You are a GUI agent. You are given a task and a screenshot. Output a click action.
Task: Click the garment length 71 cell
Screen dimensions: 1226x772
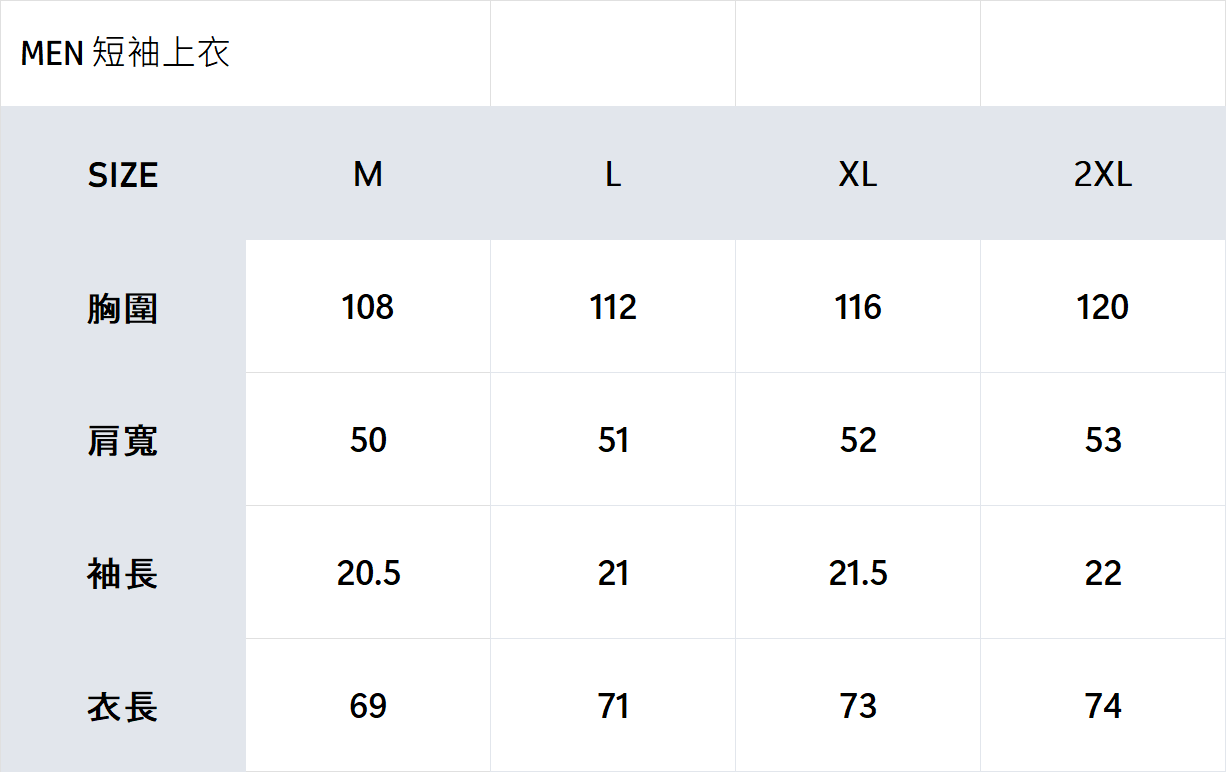coord(613,706)
